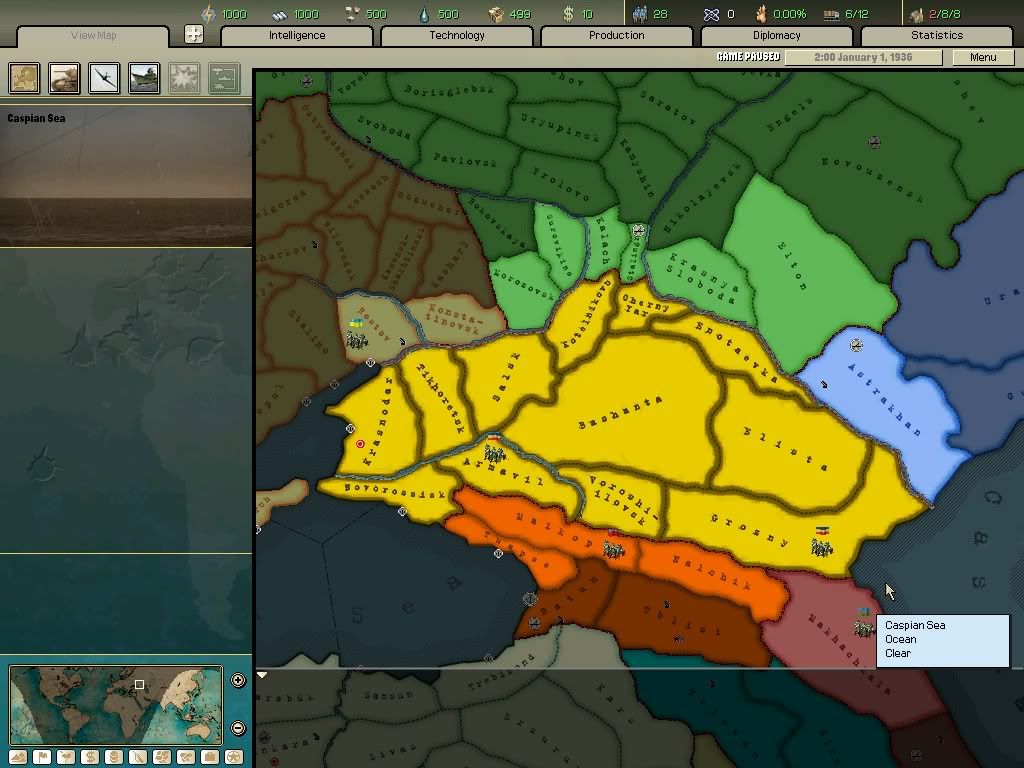Select the army unit in Rostov
Screen dimensions: 1024x768
357,334
